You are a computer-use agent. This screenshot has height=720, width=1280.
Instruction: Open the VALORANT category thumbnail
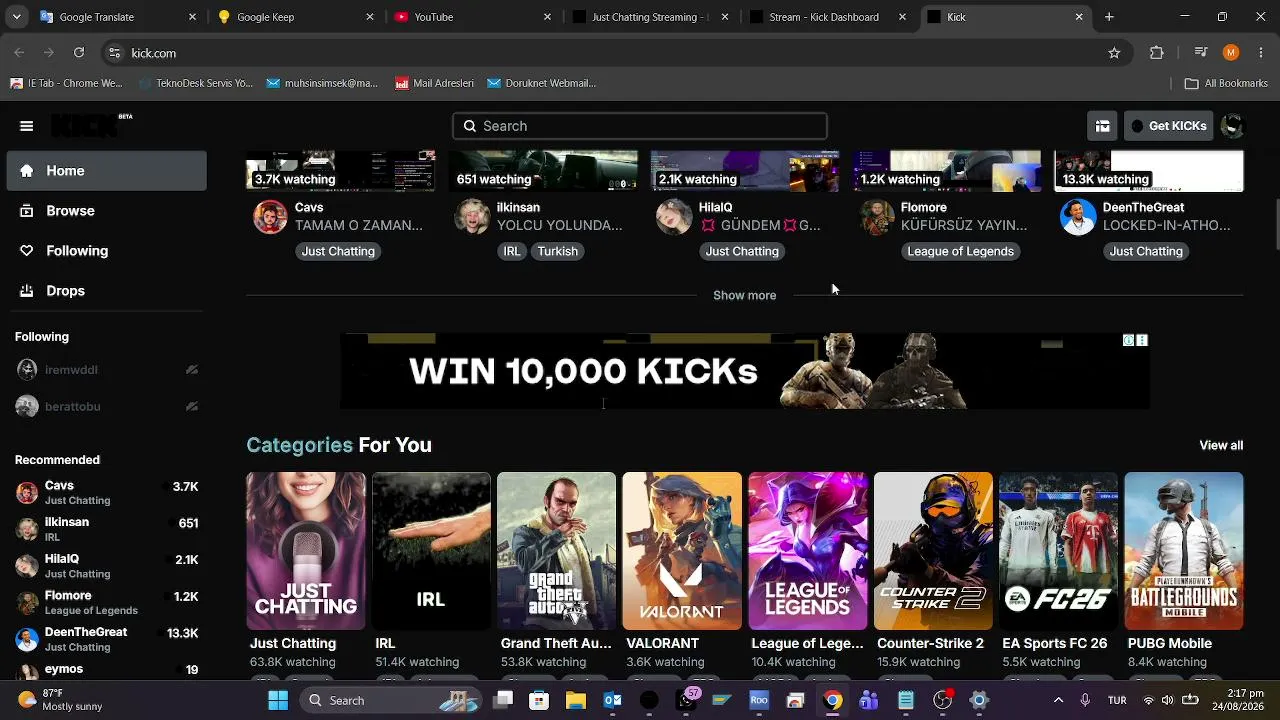pos(682,551)
